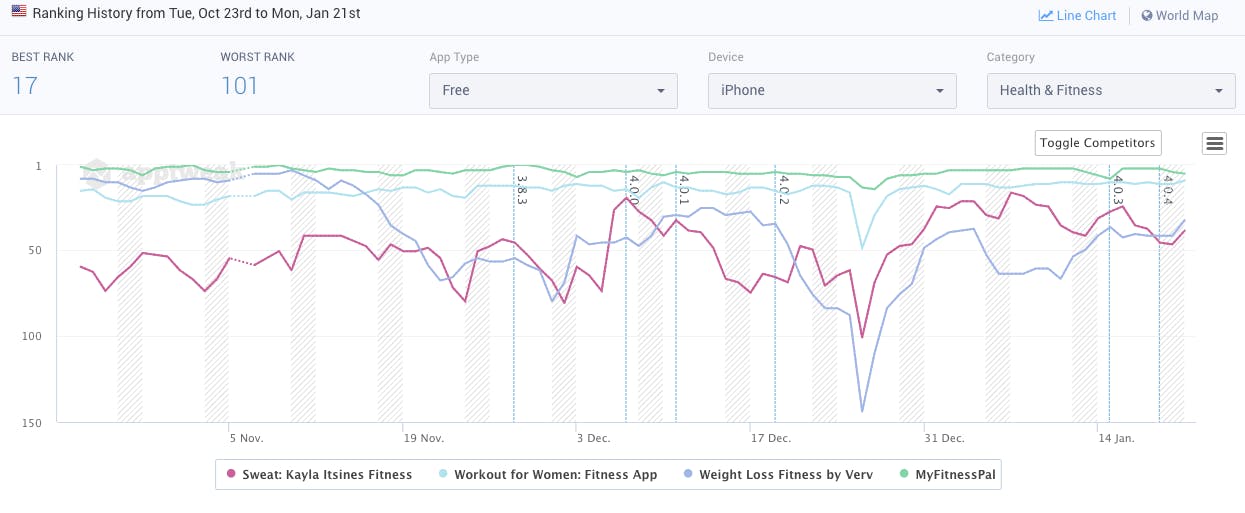Select the 4.0.2 version release marker
The image size is (1245, 513).
pos(775,300)
